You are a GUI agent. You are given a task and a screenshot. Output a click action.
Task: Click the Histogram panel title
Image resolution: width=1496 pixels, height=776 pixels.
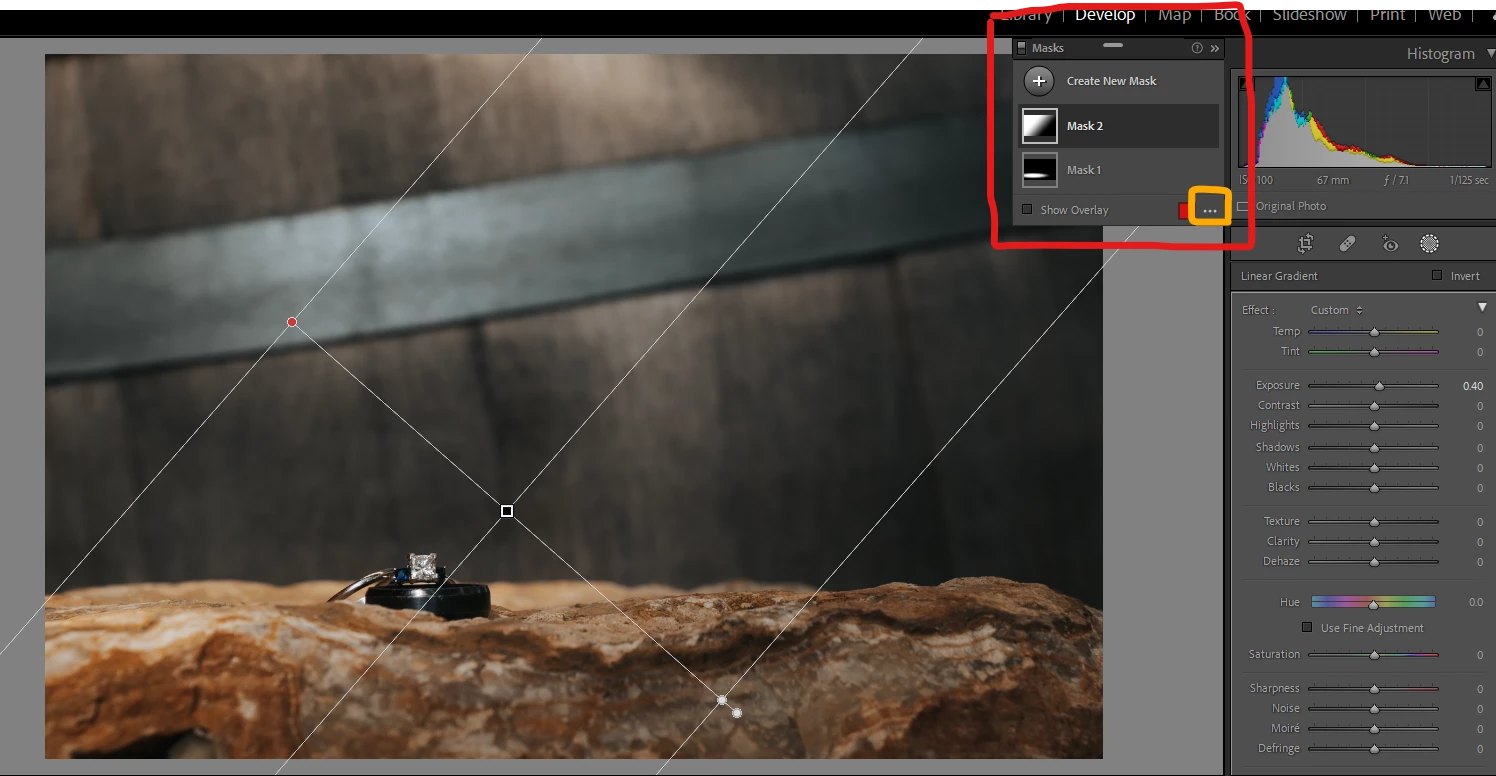(1440, 54)
